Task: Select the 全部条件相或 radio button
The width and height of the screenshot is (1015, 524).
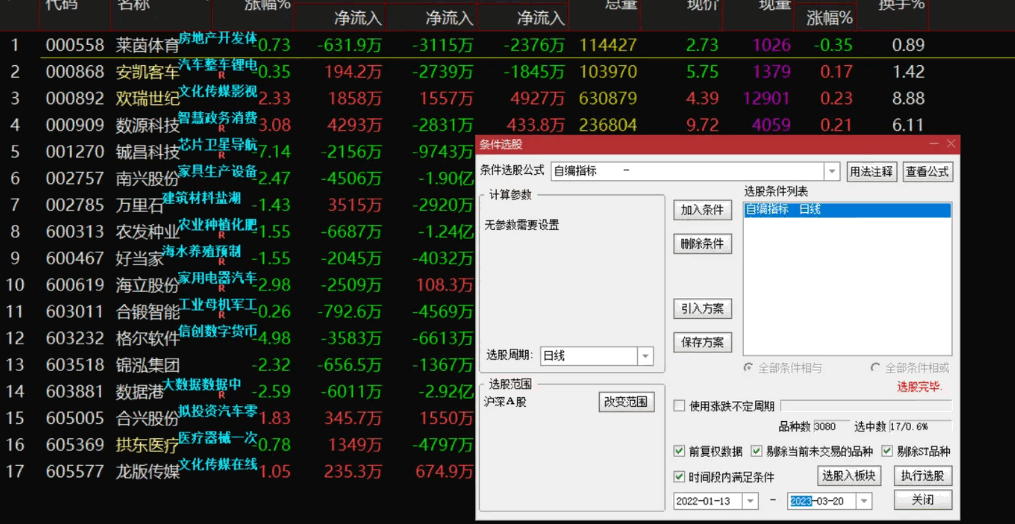Action: click(x=876, y=368)
